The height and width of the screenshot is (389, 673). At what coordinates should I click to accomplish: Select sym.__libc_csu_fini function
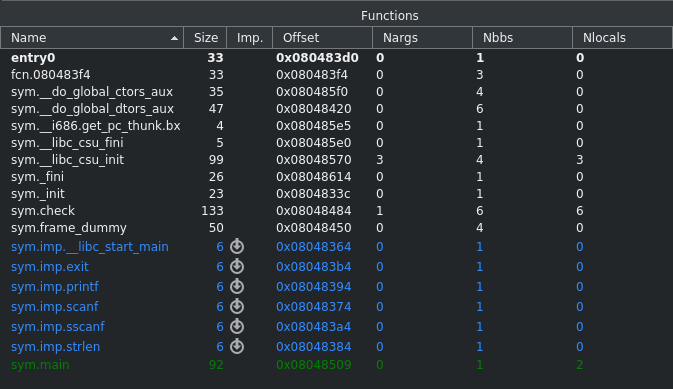(x=67, y=143)
